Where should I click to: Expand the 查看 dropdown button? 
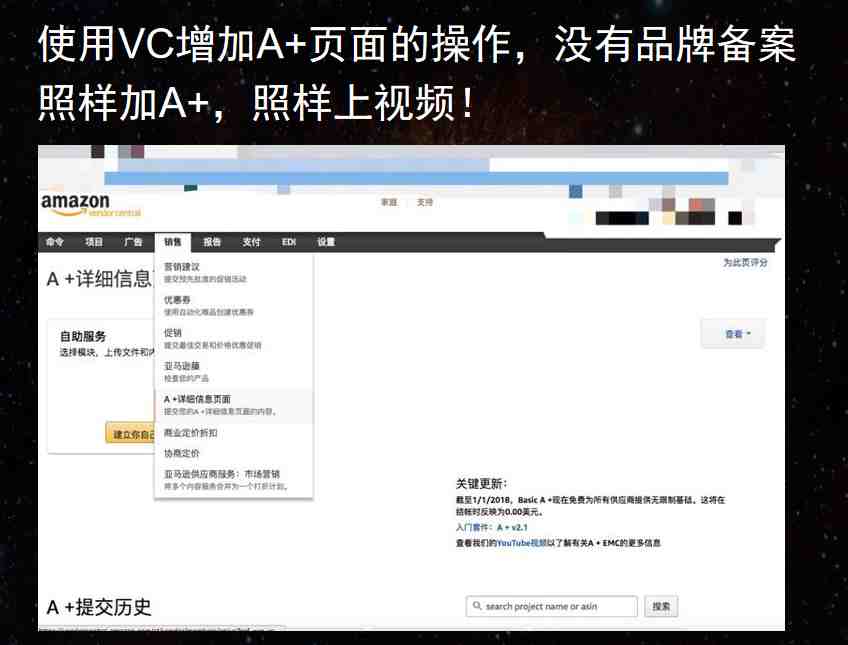pos(733,334)
